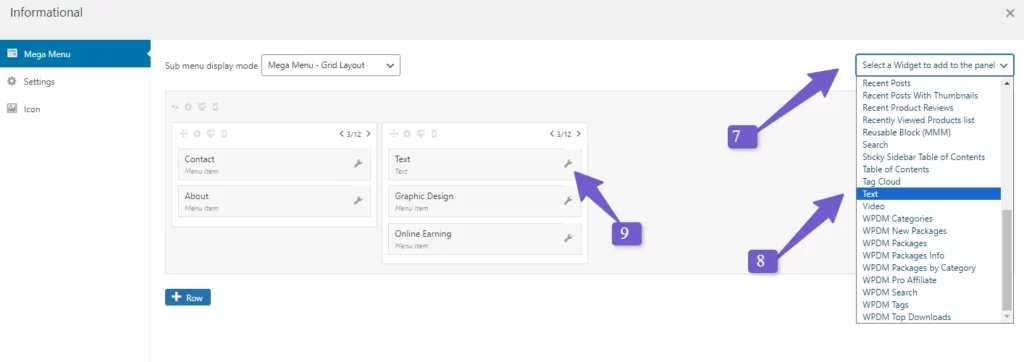Viewport: 1024px width, 362px height.
Task: Toggle mobile visibility icon for the whole row
Action: [216, 107]
